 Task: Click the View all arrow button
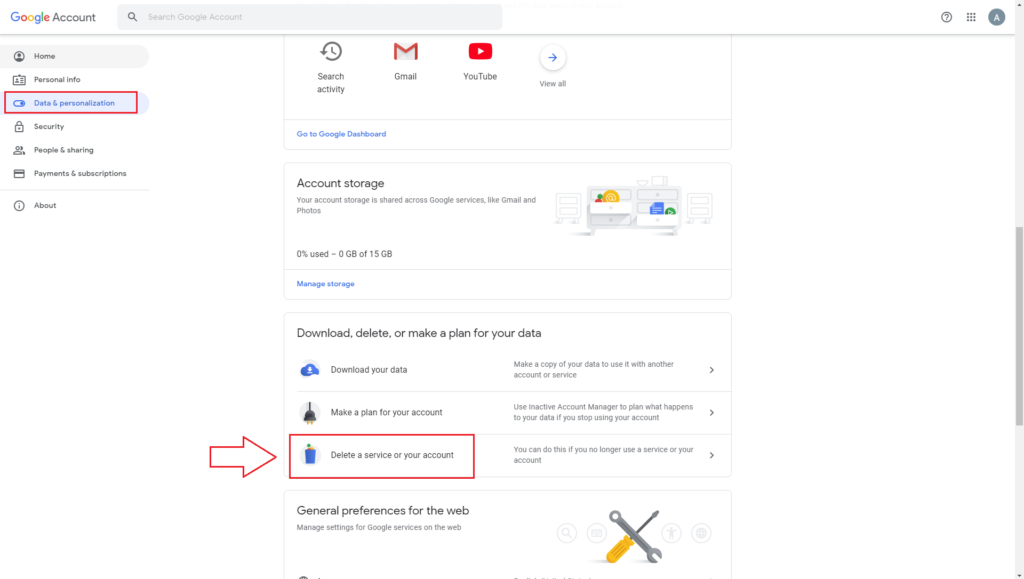click(x=552, y=57)
